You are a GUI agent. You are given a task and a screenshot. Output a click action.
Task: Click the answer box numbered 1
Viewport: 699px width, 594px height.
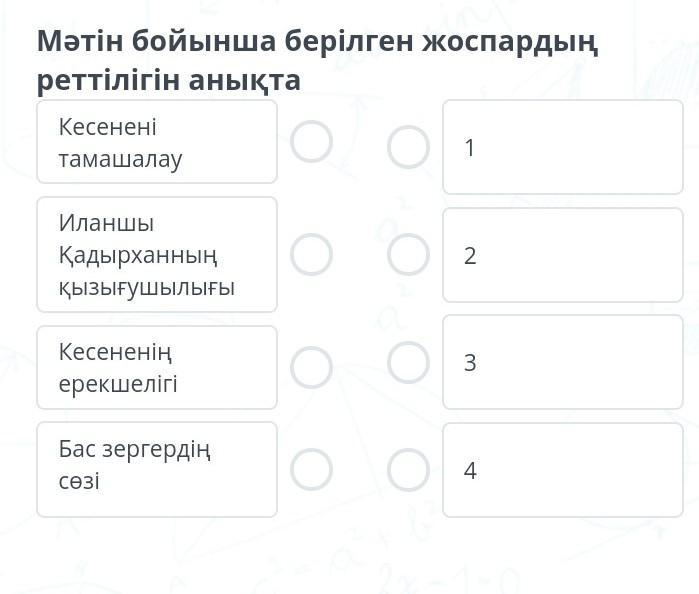pyautogui.click(x=562, y=147)
